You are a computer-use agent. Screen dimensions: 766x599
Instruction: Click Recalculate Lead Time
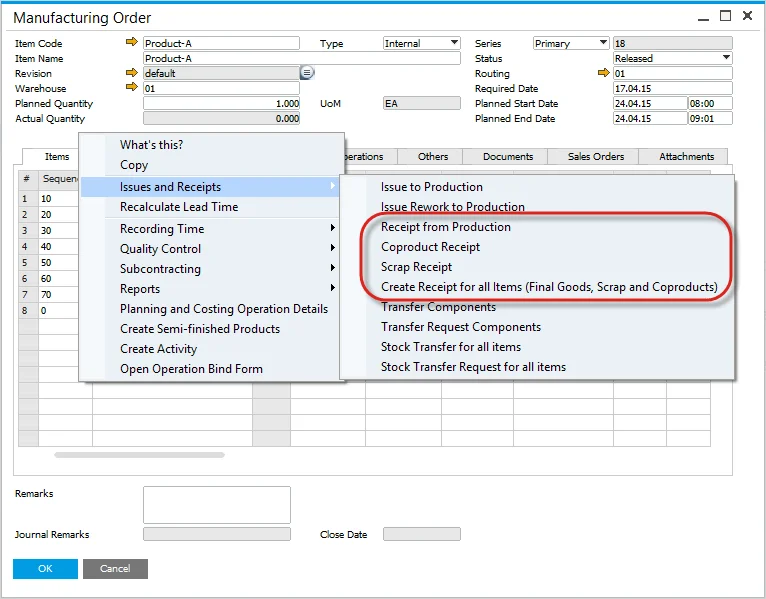pyautogui.click(x=179, y=207)
